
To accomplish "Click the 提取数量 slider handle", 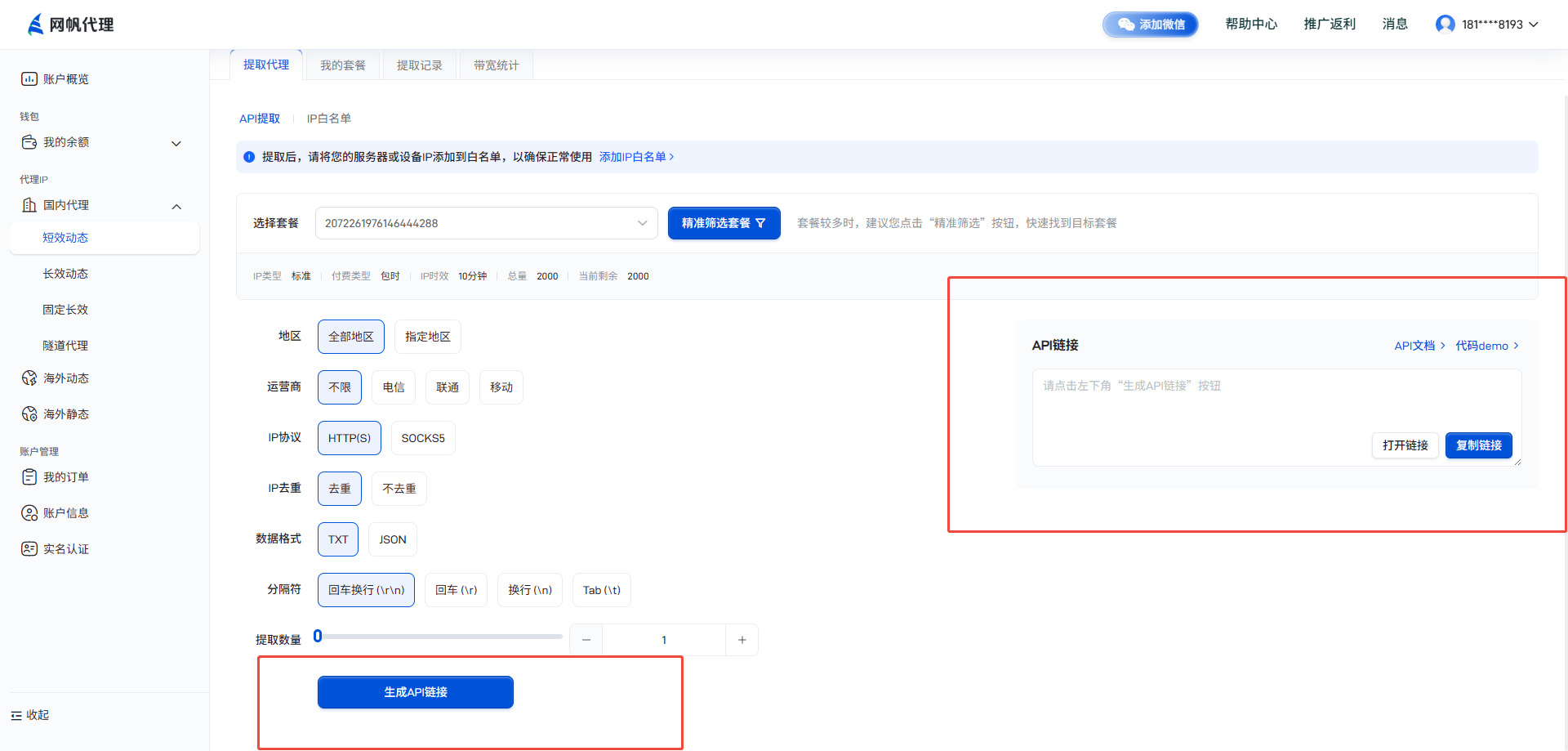I will click(318, 636).
